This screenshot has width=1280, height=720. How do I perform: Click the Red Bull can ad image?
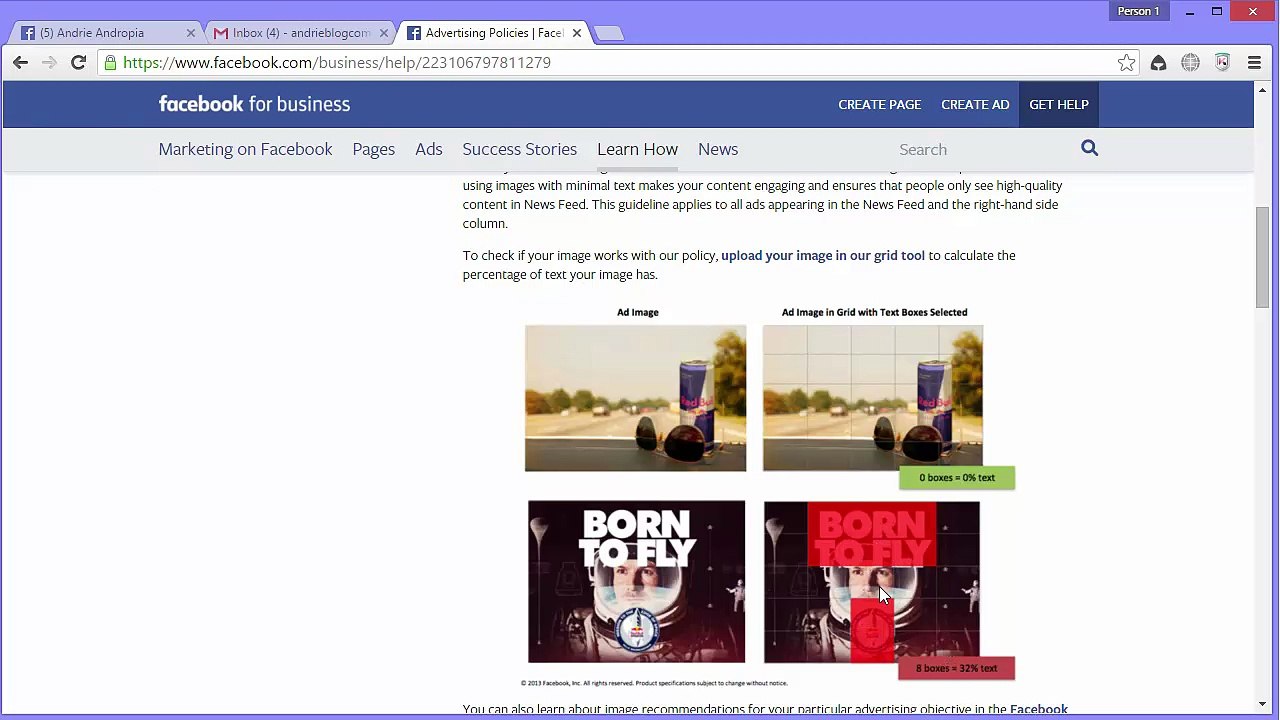tap(635, 398)
